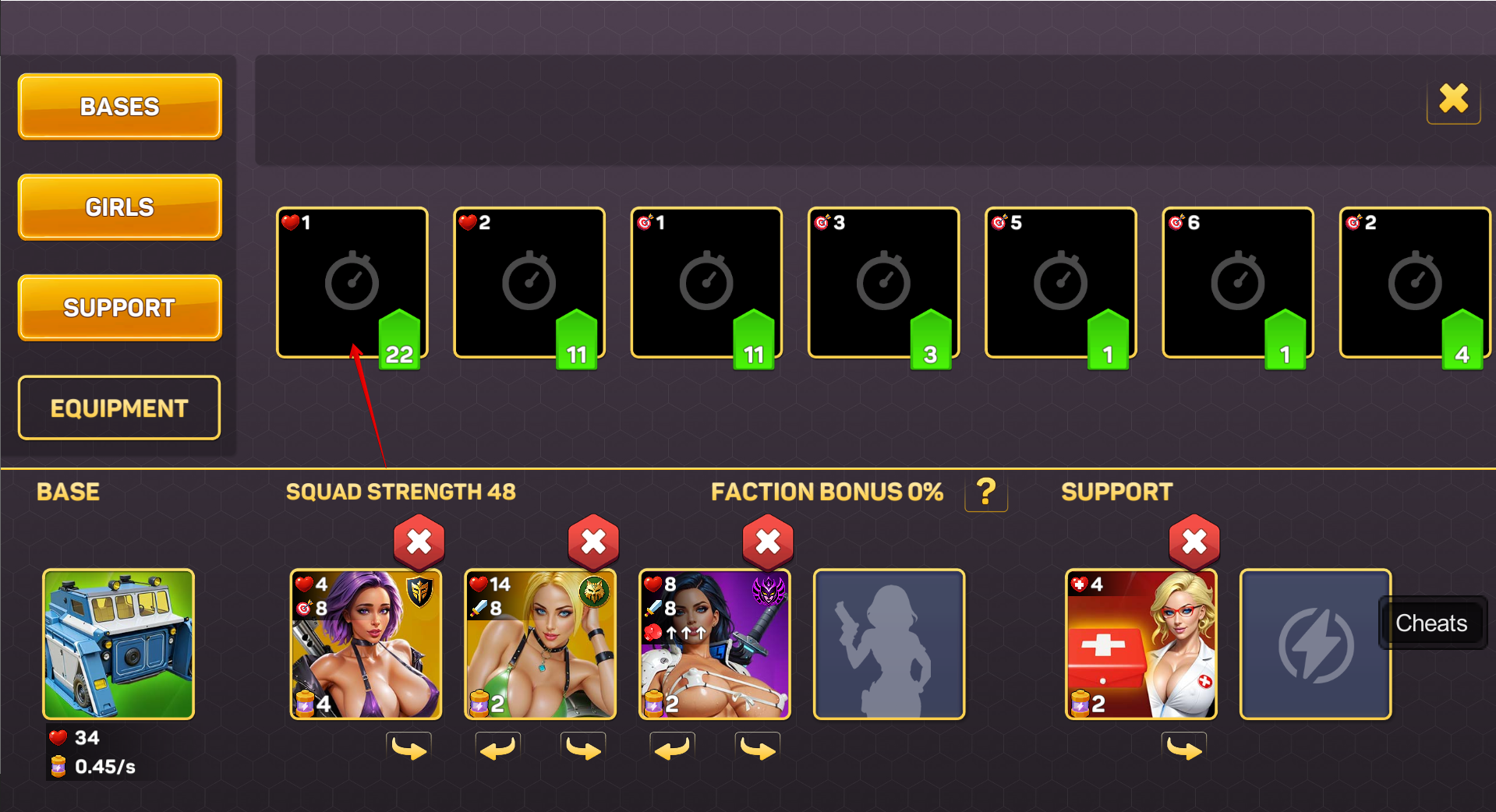Remove the nurse support card

(x=1194, y=542)
